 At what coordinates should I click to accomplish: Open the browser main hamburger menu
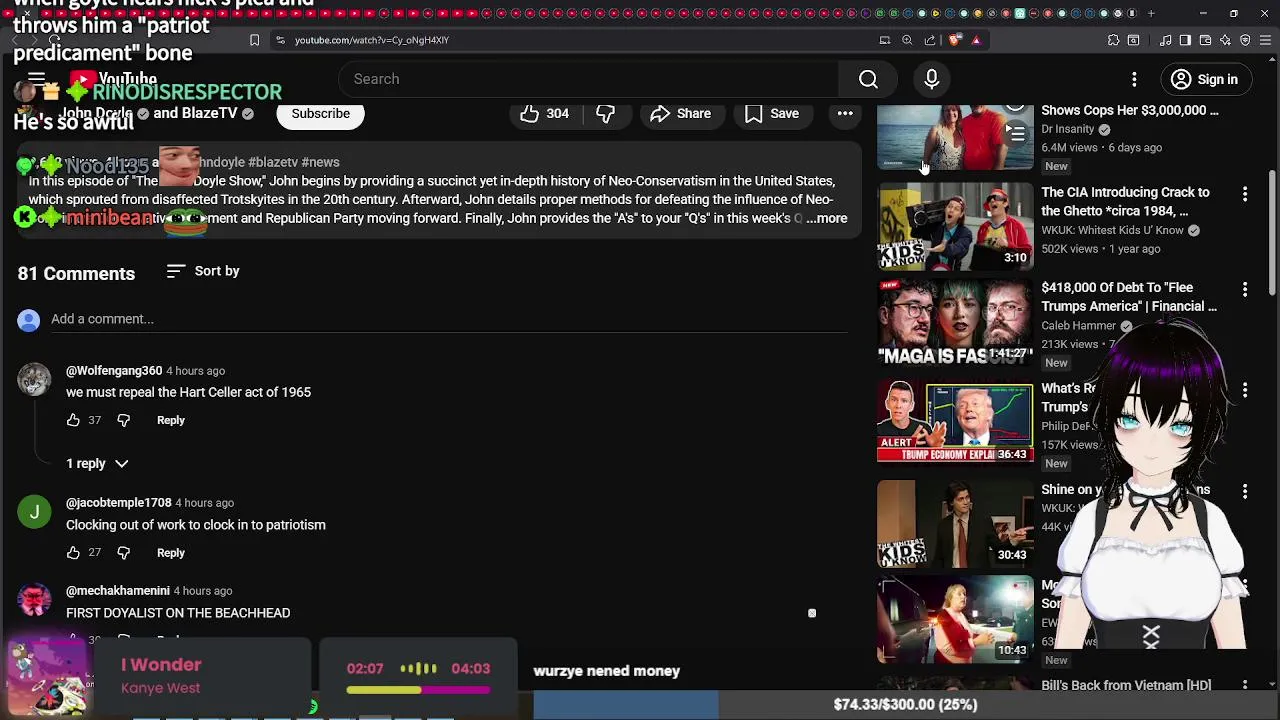click(x=1266, y=40)
